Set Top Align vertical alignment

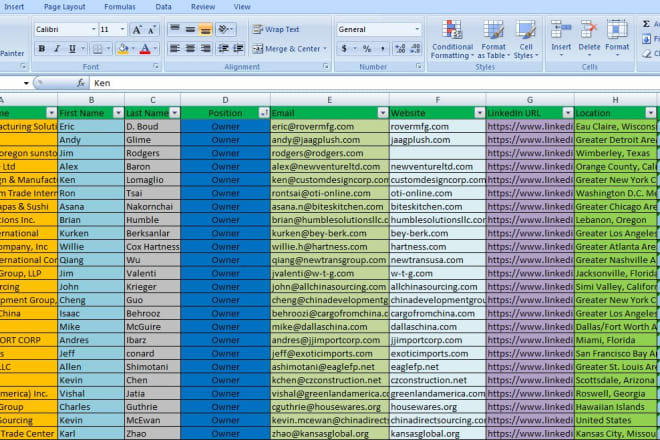tap(175, 29)
